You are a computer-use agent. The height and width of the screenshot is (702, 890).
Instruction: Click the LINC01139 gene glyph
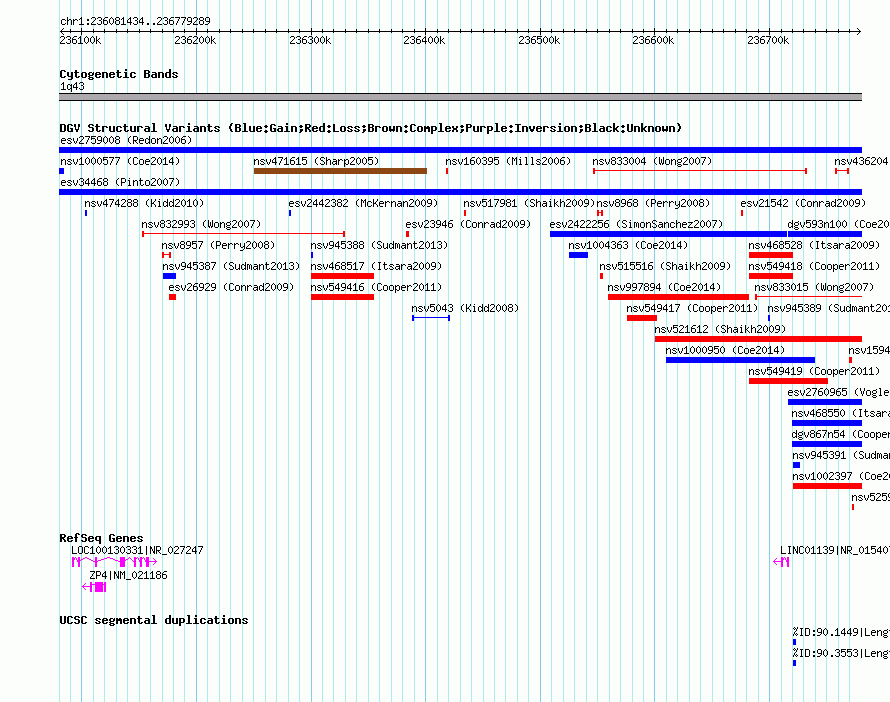782,562
